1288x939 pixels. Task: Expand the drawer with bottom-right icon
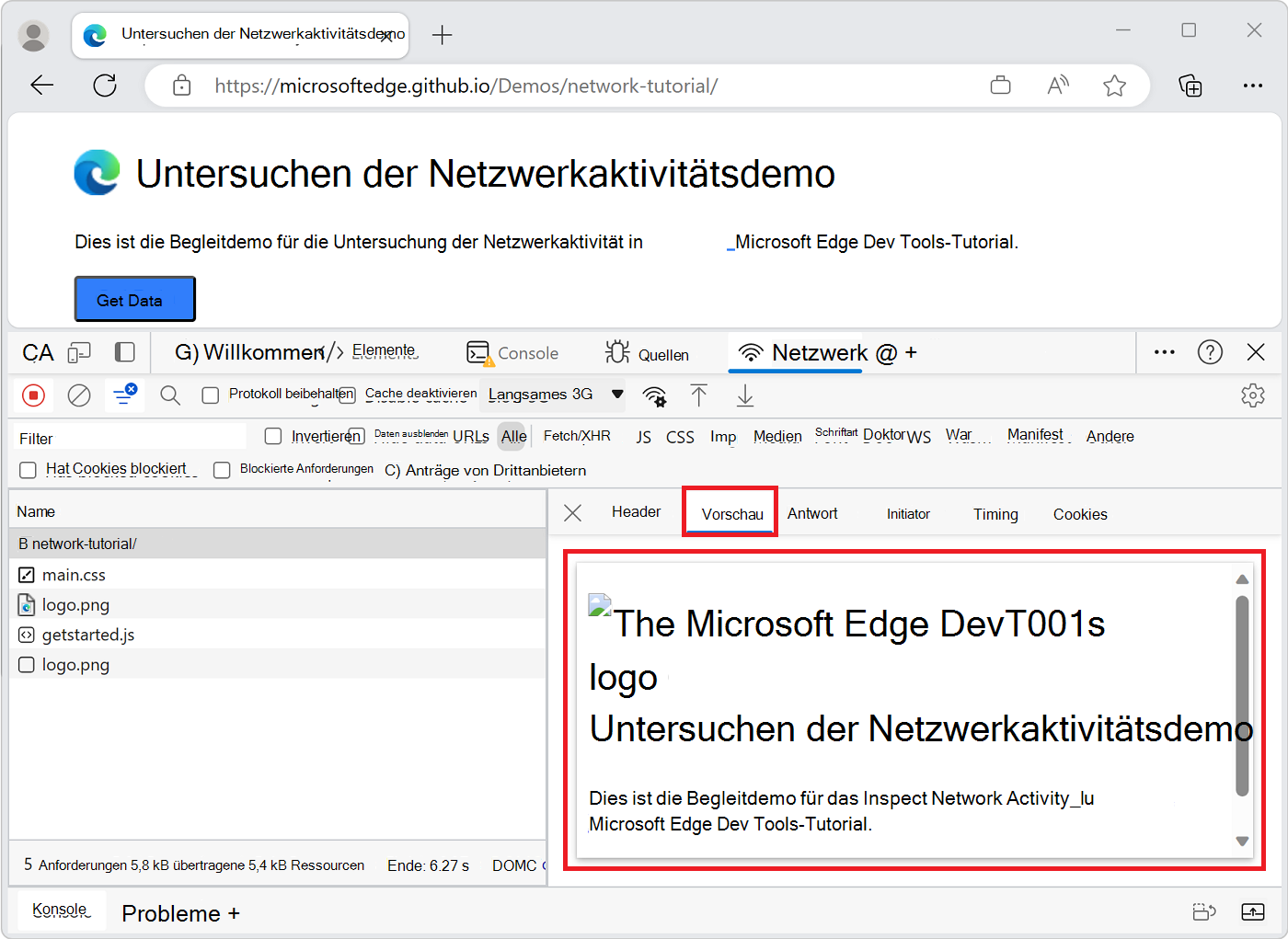point(1253,911)
